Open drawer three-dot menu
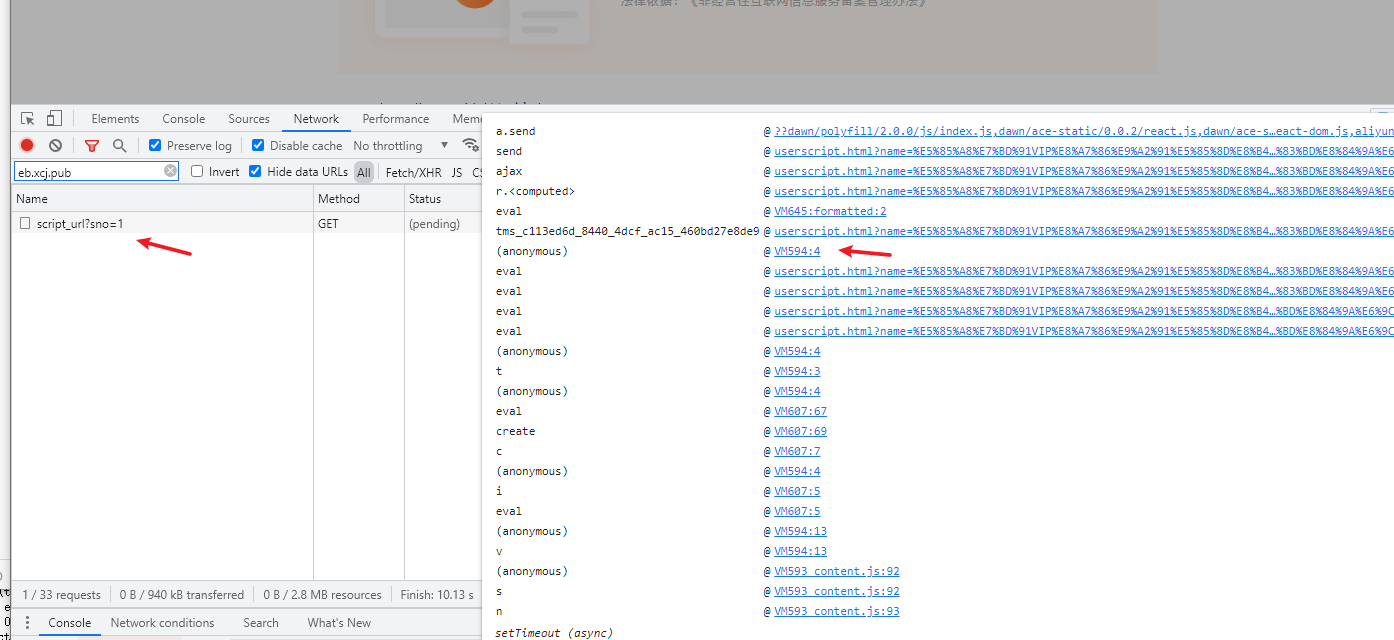The height and width of the screenshot is (640, 1394). [x=27, y=622]
